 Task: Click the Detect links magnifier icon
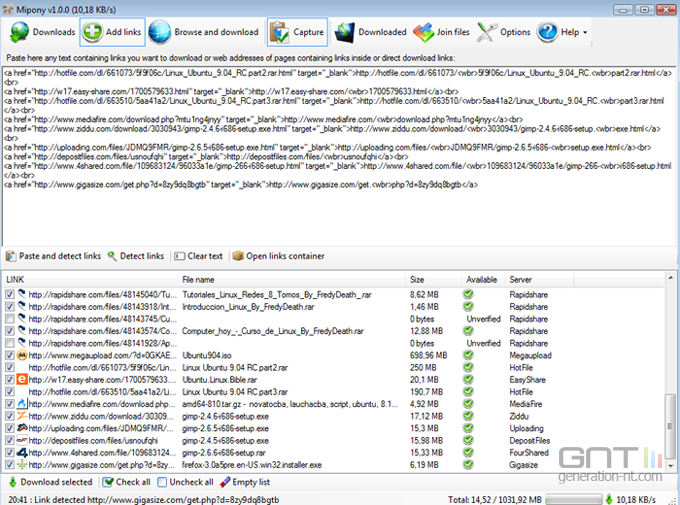coord(112,256)
